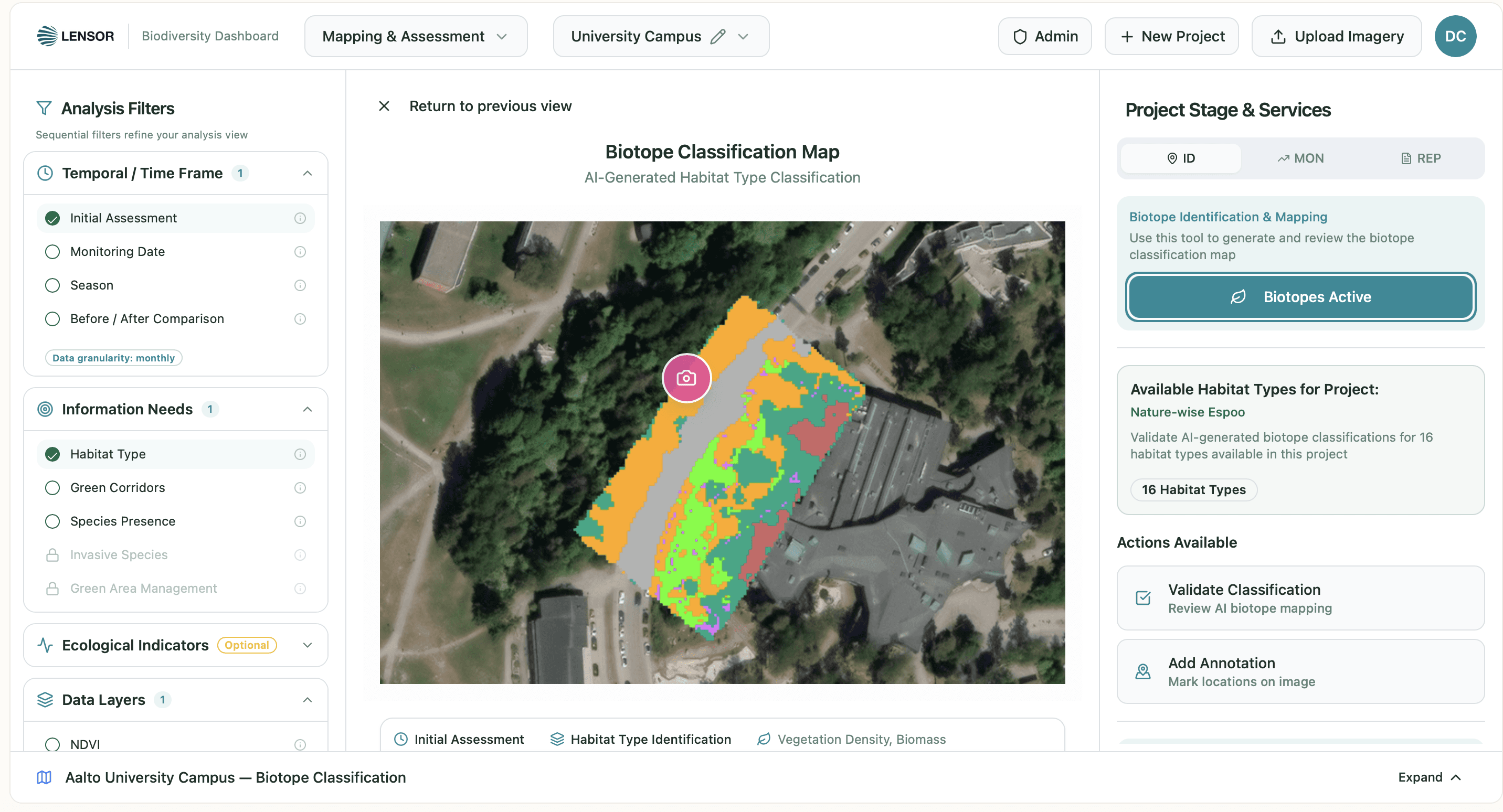The image size is (1503, 812).
Task: Switch to the REP stage tab
Action: (1420, 158)
